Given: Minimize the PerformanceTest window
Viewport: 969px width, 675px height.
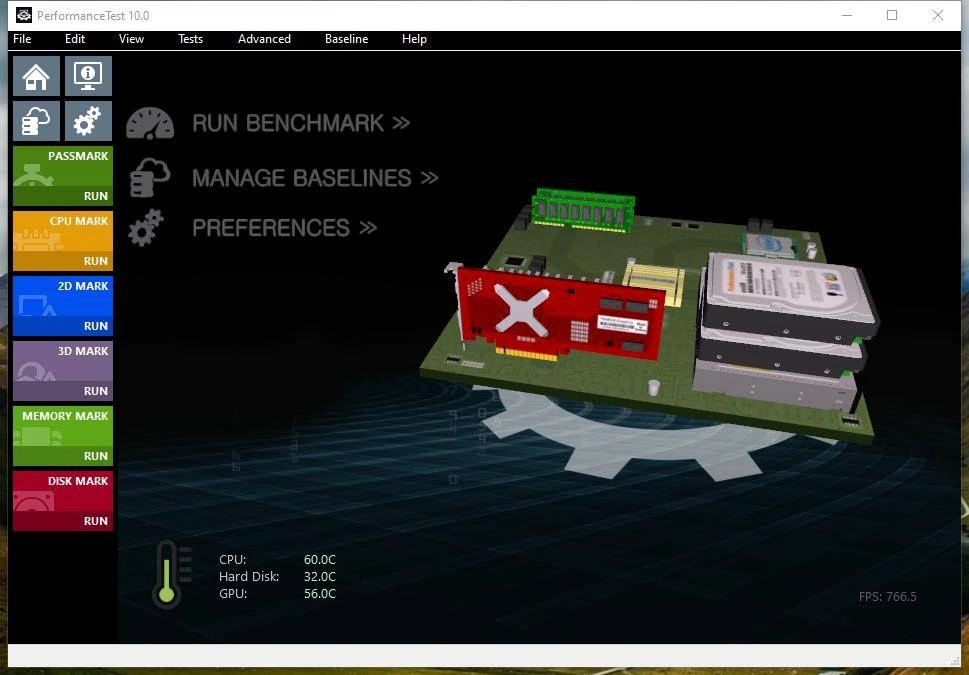Looking at the screenshot, I should (x=847, y=15).
